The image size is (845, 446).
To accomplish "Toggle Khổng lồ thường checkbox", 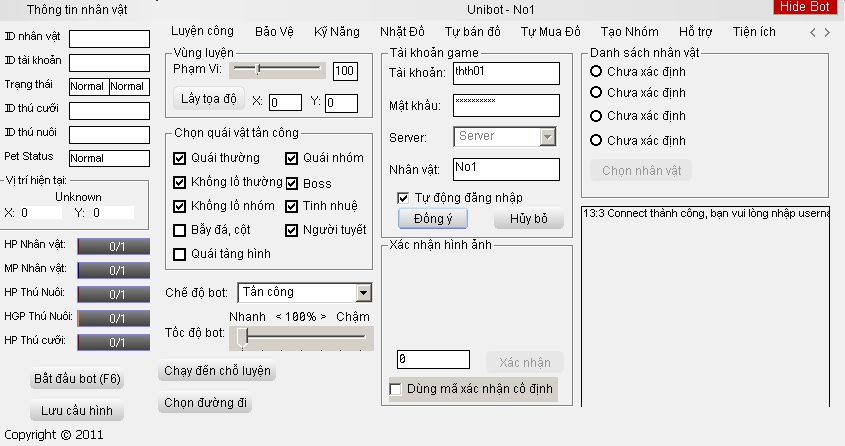I will [179, 182].
